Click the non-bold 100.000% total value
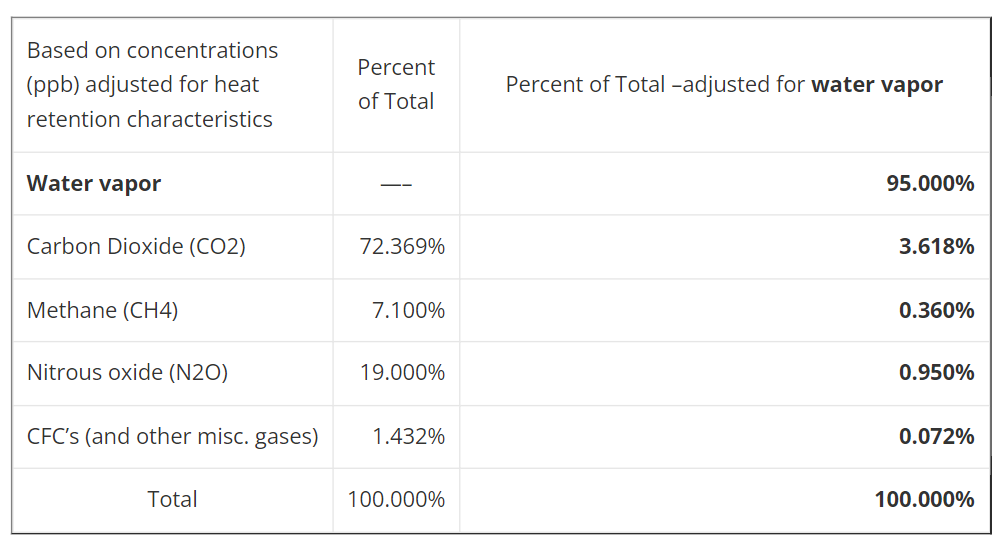The width and height of the screenshot is (1007, 553). [396, 499]
